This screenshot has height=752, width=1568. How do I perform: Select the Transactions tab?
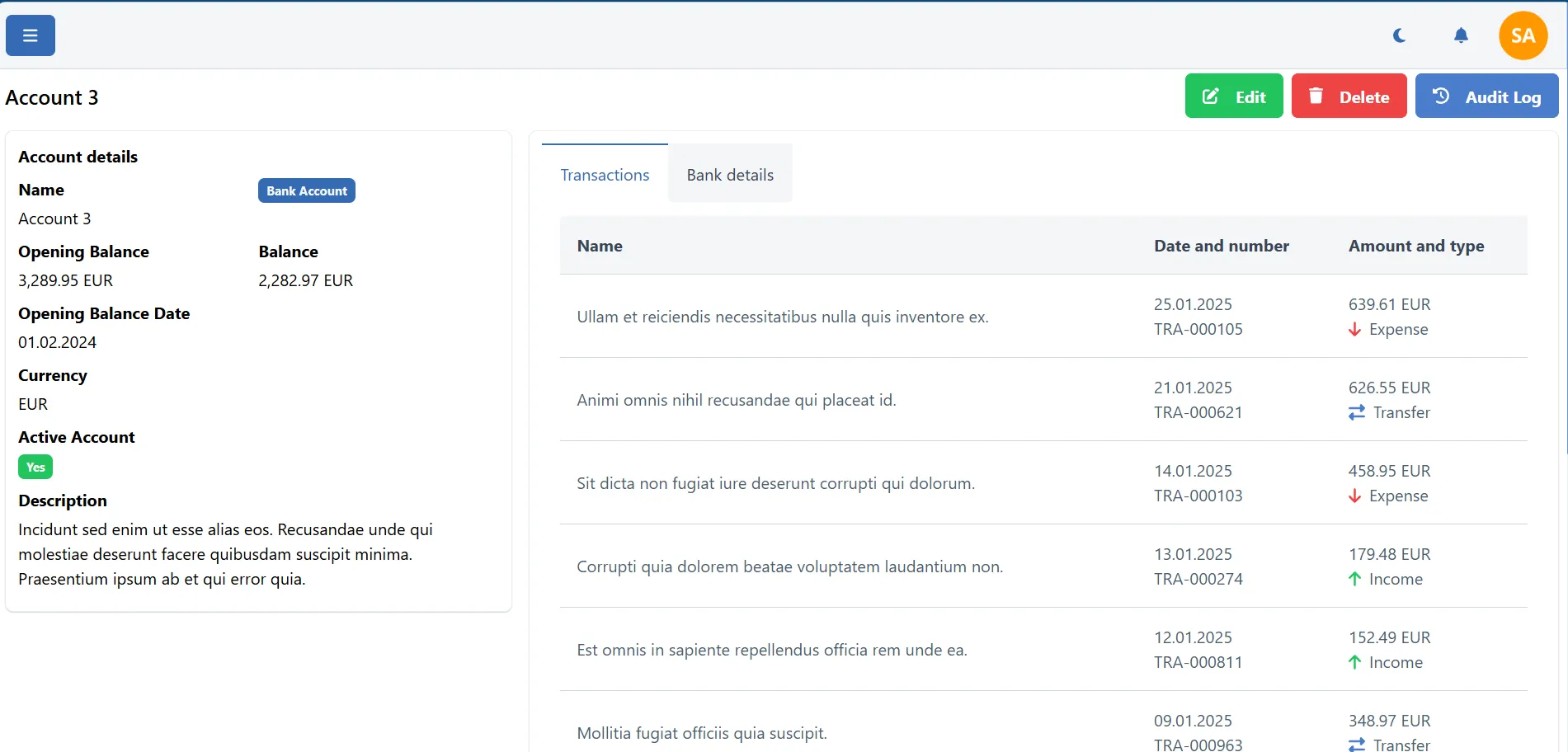click(x=604, y=174)
